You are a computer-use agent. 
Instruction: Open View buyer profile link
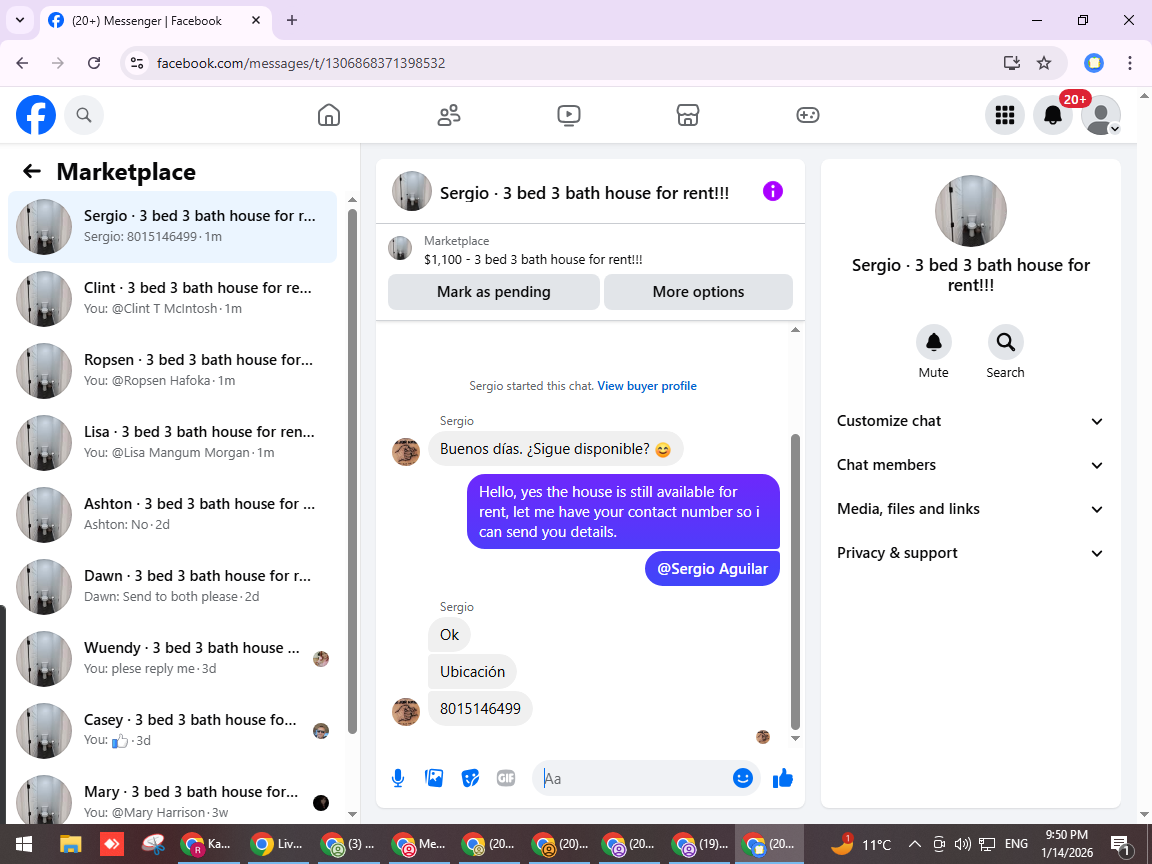click(x=647, y=386)
